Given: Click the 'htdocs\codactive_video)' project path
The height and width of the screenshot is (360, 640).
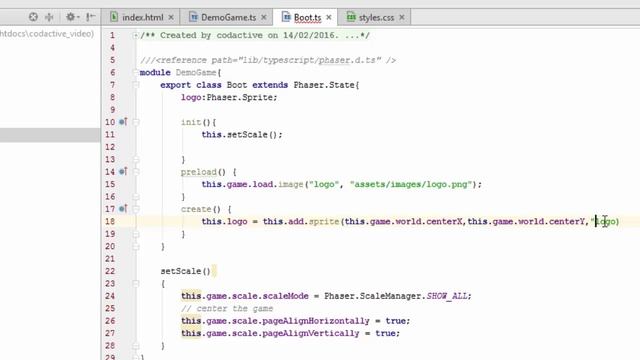Looking at the screenshot, I should (x=47, y=34).
